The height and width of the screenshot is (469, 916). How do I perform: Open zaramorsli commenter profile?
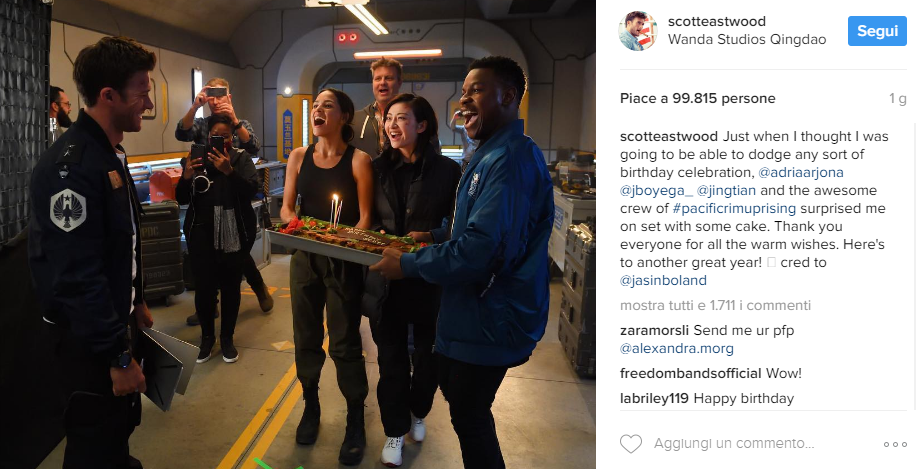pyautogui.click(x=655, y=331)
